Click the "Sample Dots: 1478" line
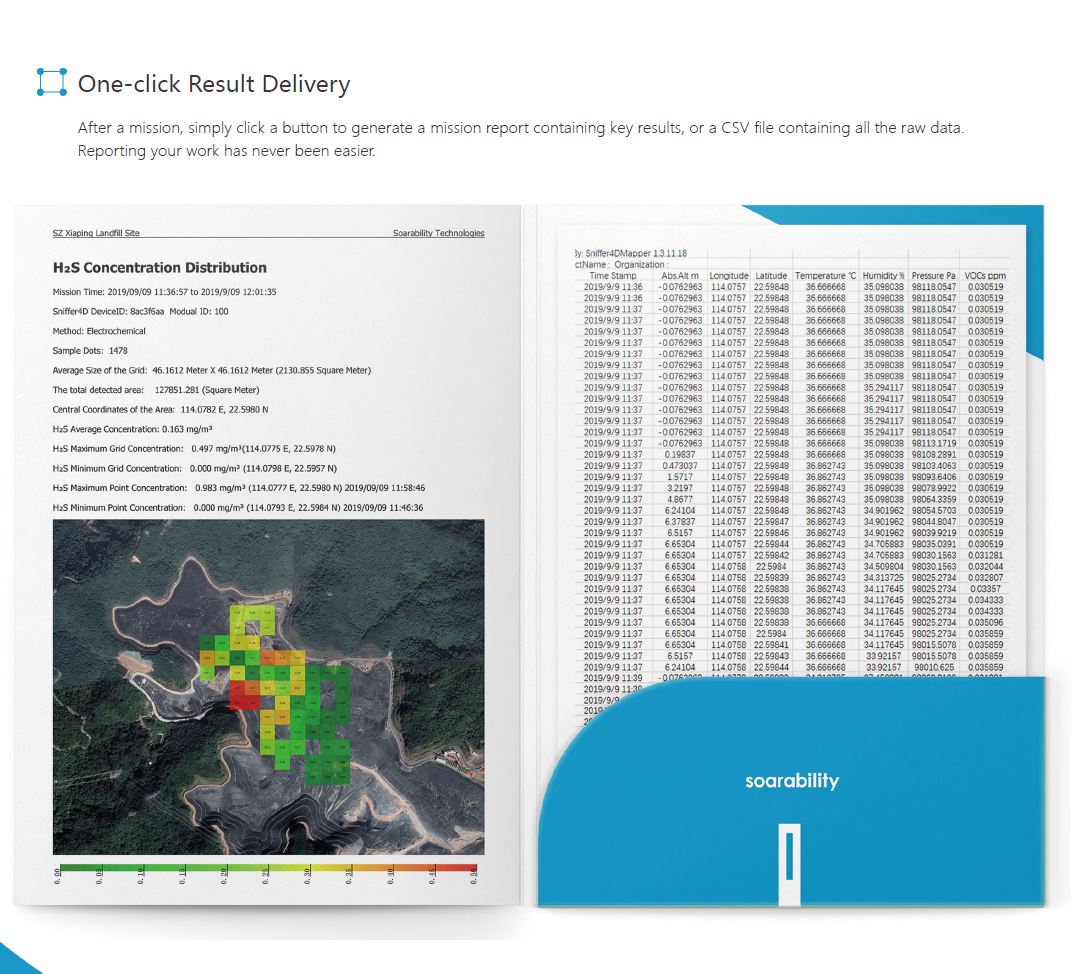 90,350
